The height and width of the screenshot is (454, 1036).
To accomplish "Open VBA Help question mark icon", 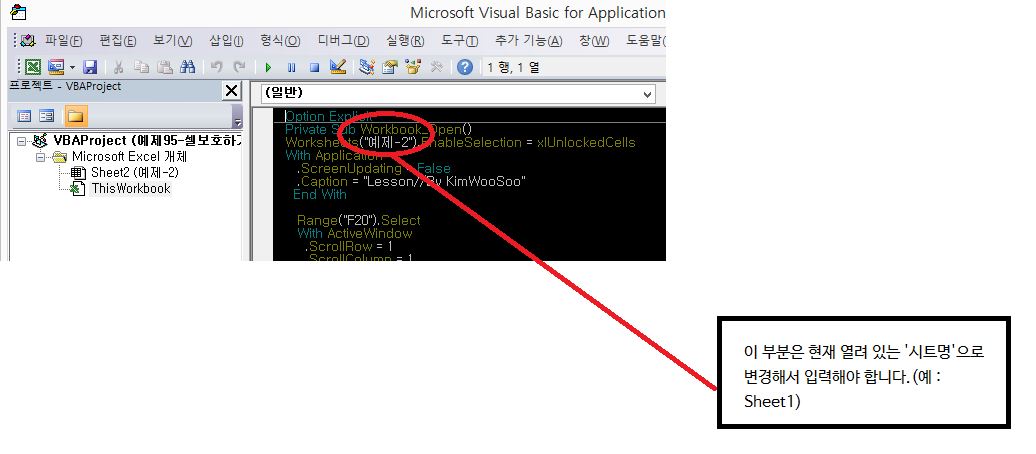I will pos(465,67).
